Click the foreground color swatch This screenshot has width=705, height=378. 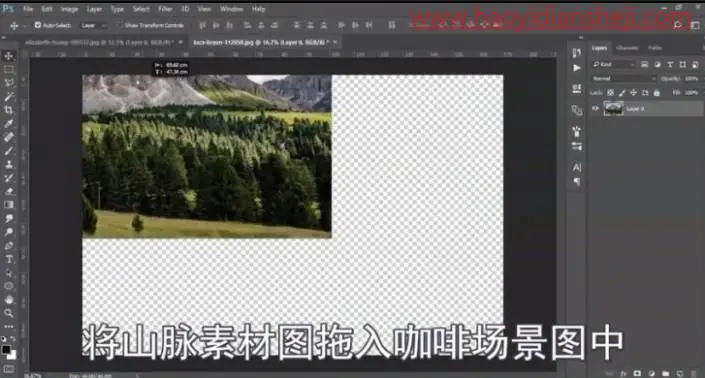pyautogui.click(x=6, y=350)
